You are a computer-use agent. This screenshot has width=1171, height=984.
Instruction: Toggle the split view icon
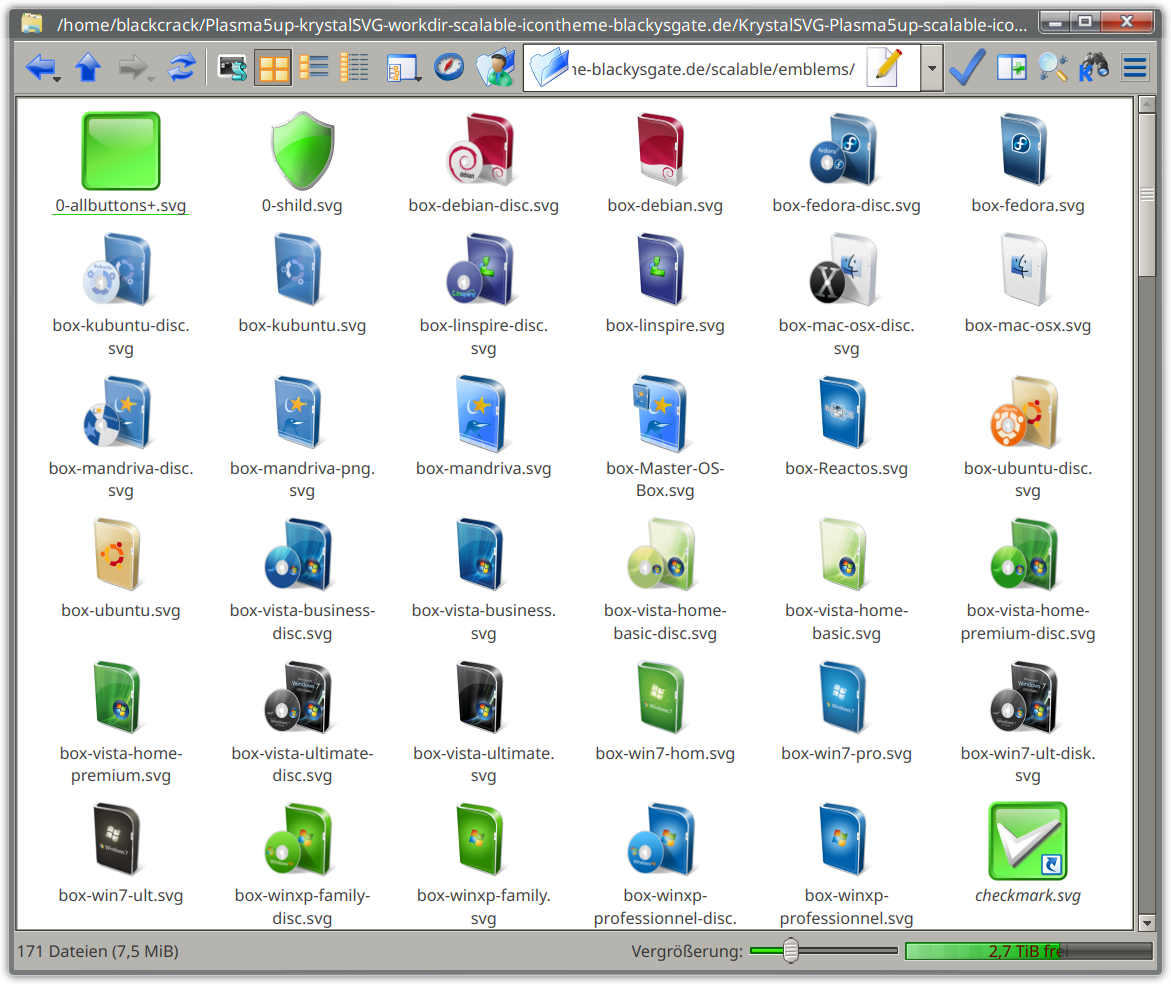(1012, 68)
